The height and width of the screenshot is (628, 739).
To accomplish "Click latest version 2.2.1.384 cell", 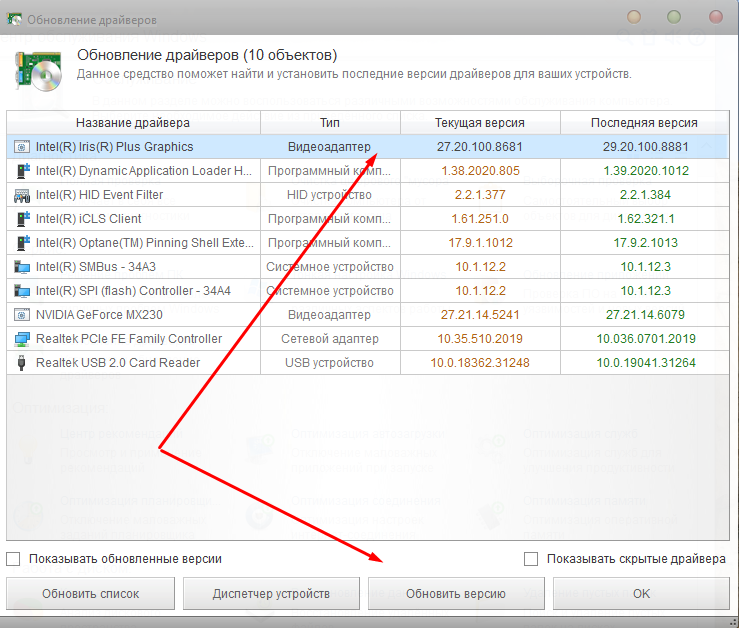I will tap(645, 195).
